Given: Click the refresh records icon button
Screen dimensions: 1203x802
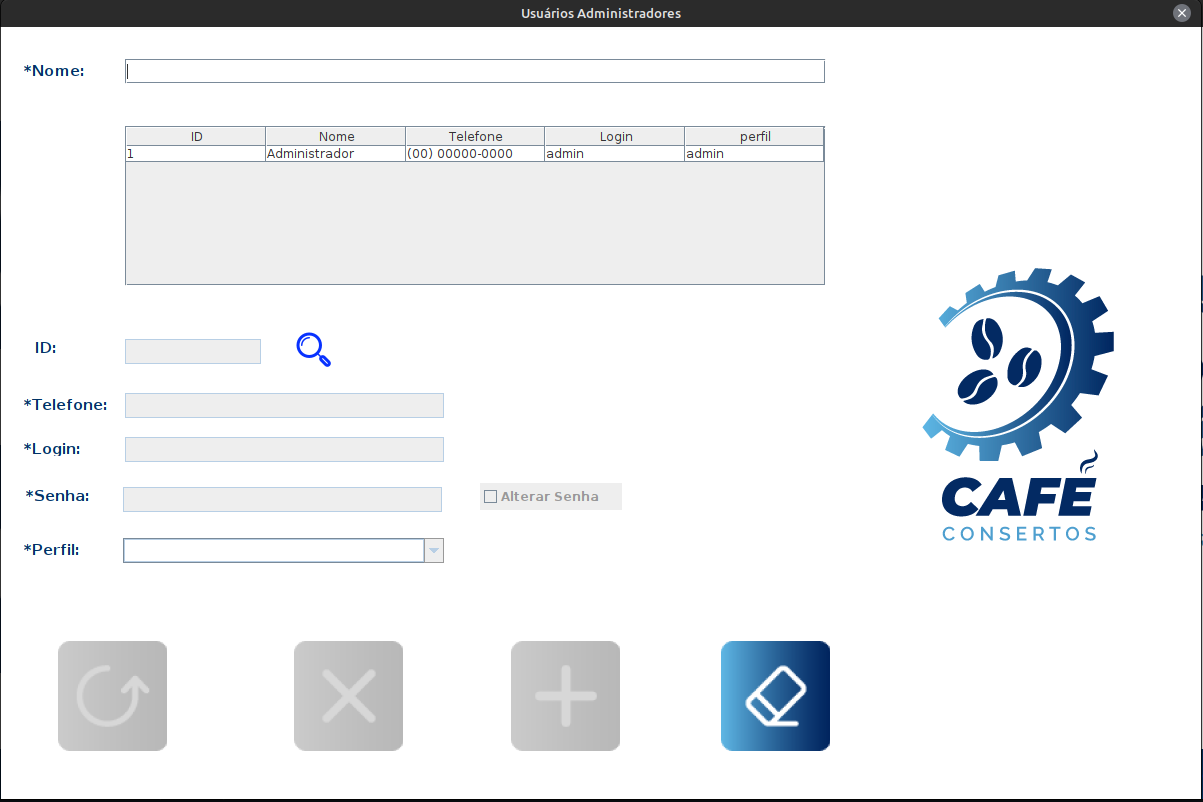Looking at the screenshot, I should click(x=112, y=695).
